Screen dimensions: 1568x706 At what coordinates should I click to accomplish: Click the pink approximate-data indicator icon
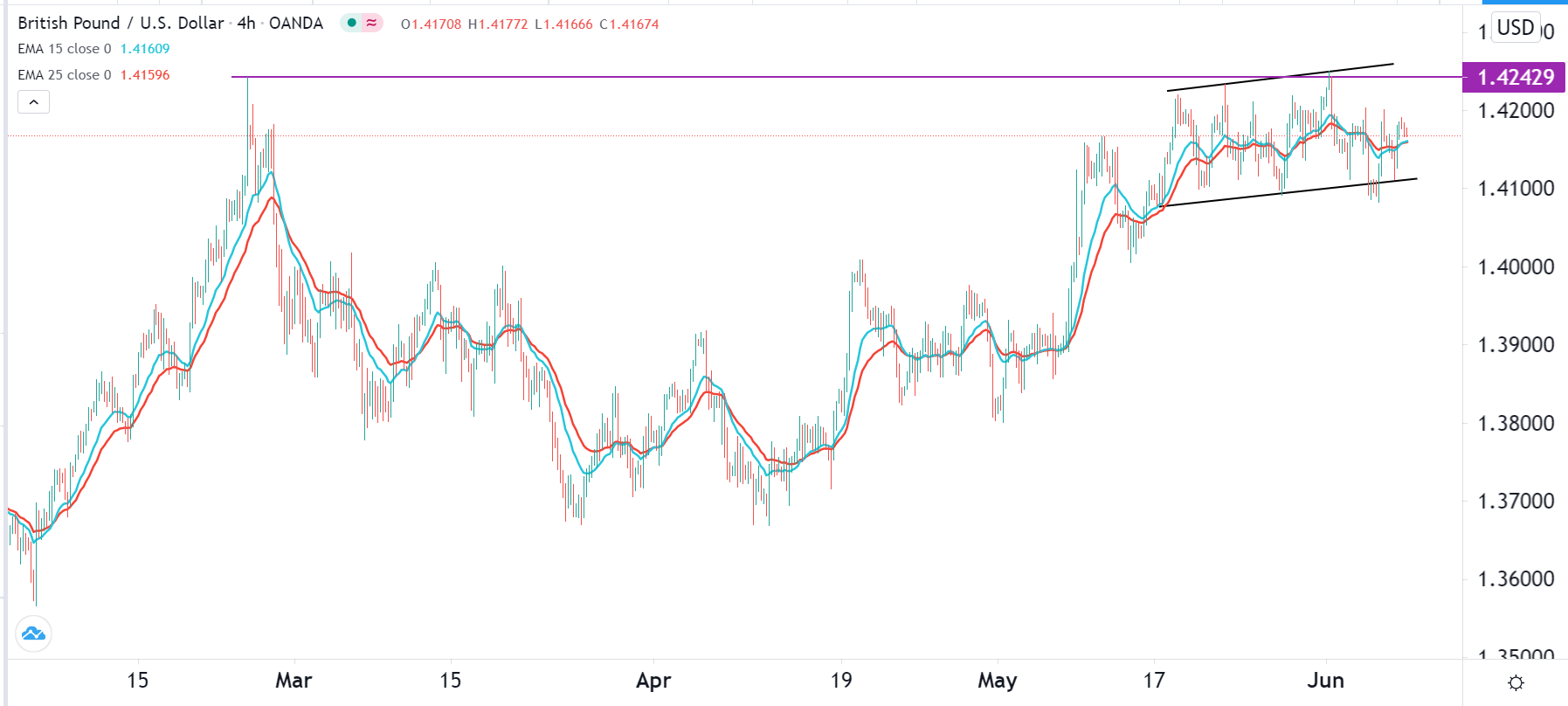point(372,23)
